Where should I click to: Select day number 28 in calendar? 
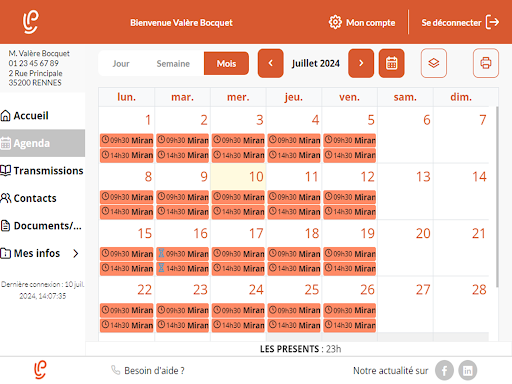(x=479, y=290)
